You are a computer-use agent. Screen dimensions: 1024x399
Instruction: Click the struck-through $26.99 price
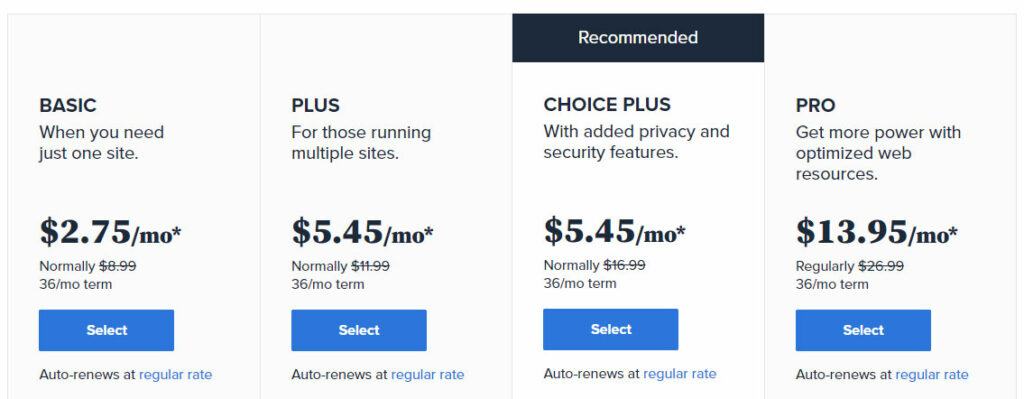[x=881, y=266]
